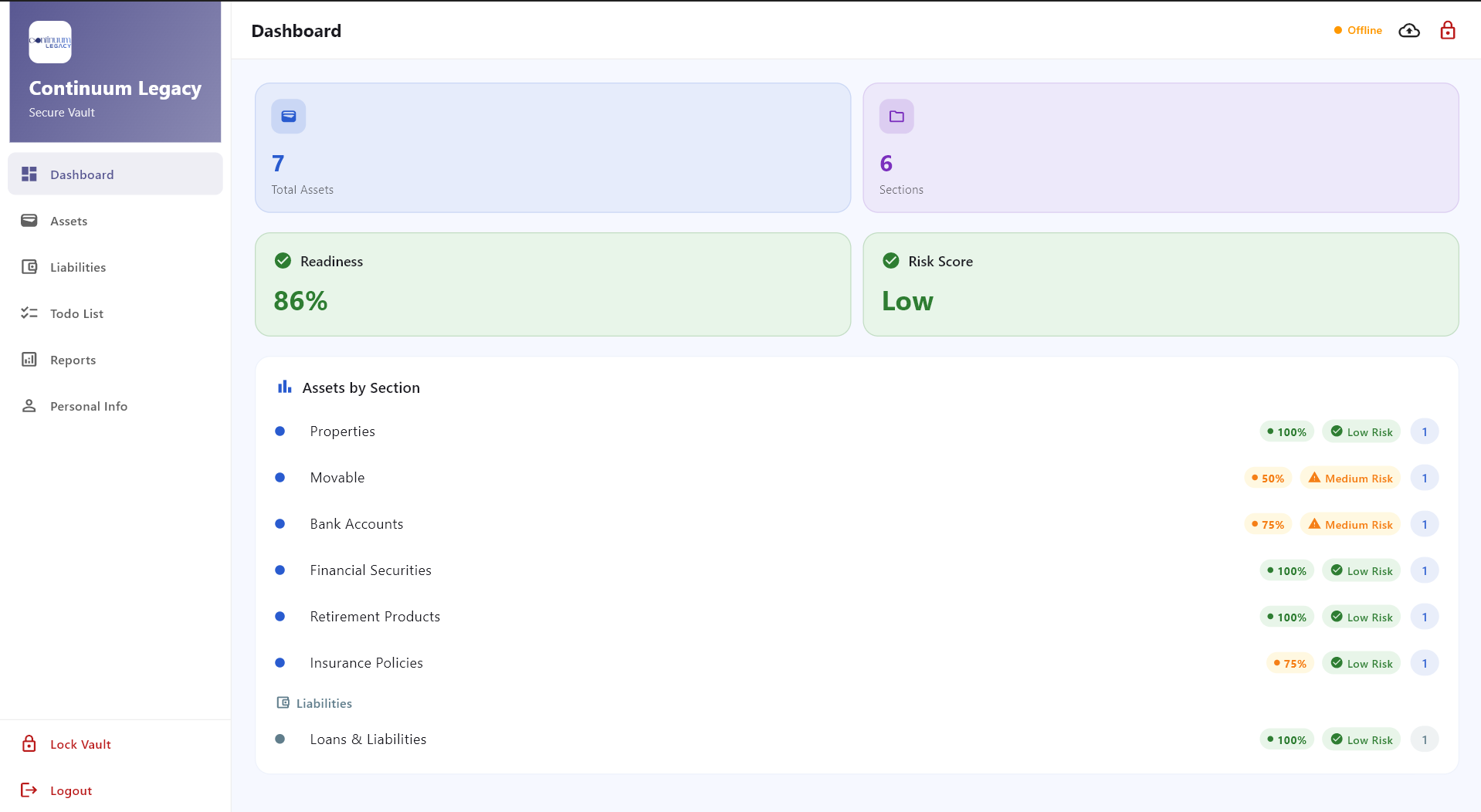Click the Total Assets wallet icon

tap(288, 117)
